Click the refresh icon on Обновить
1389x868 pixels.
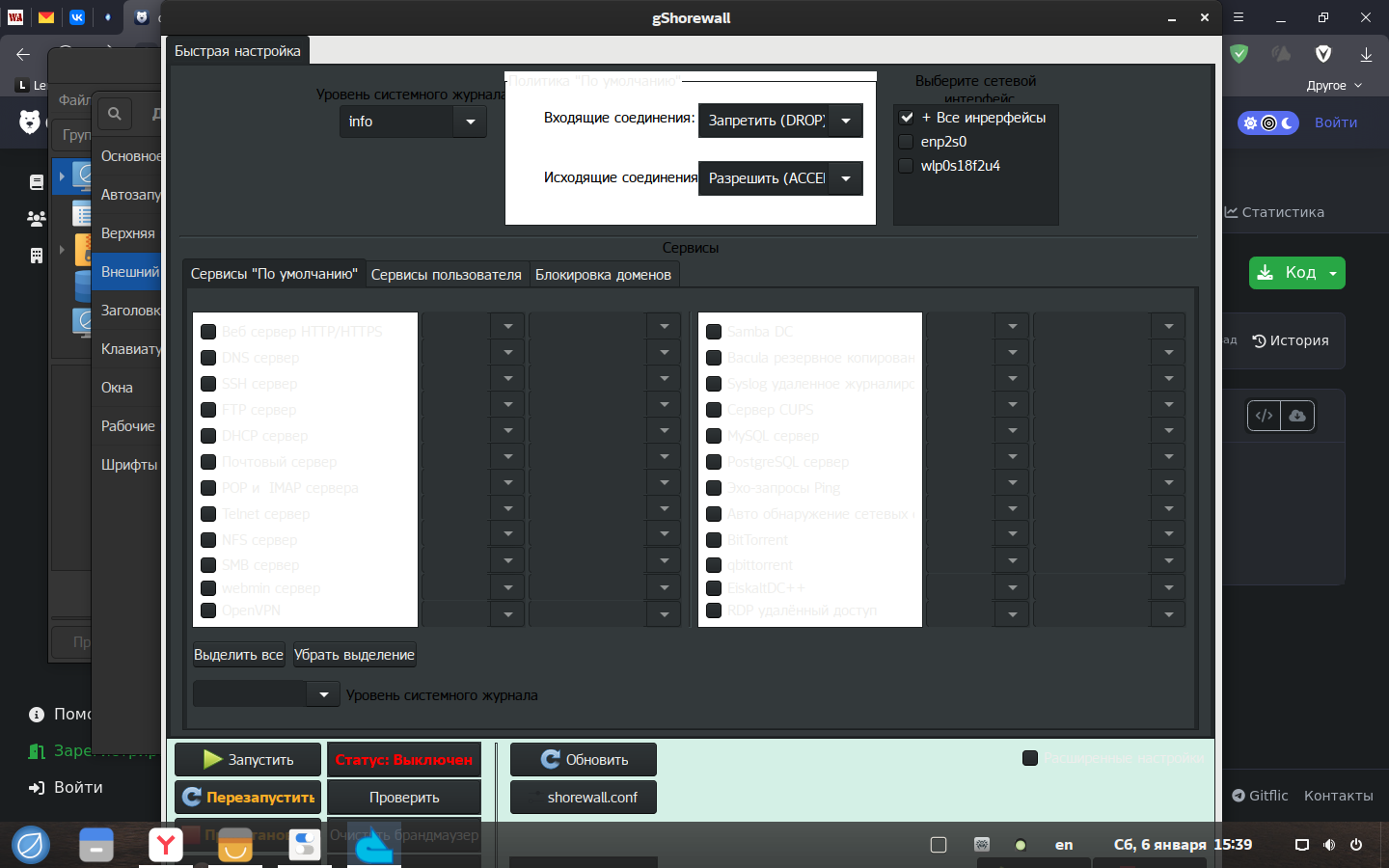[551, 759]
